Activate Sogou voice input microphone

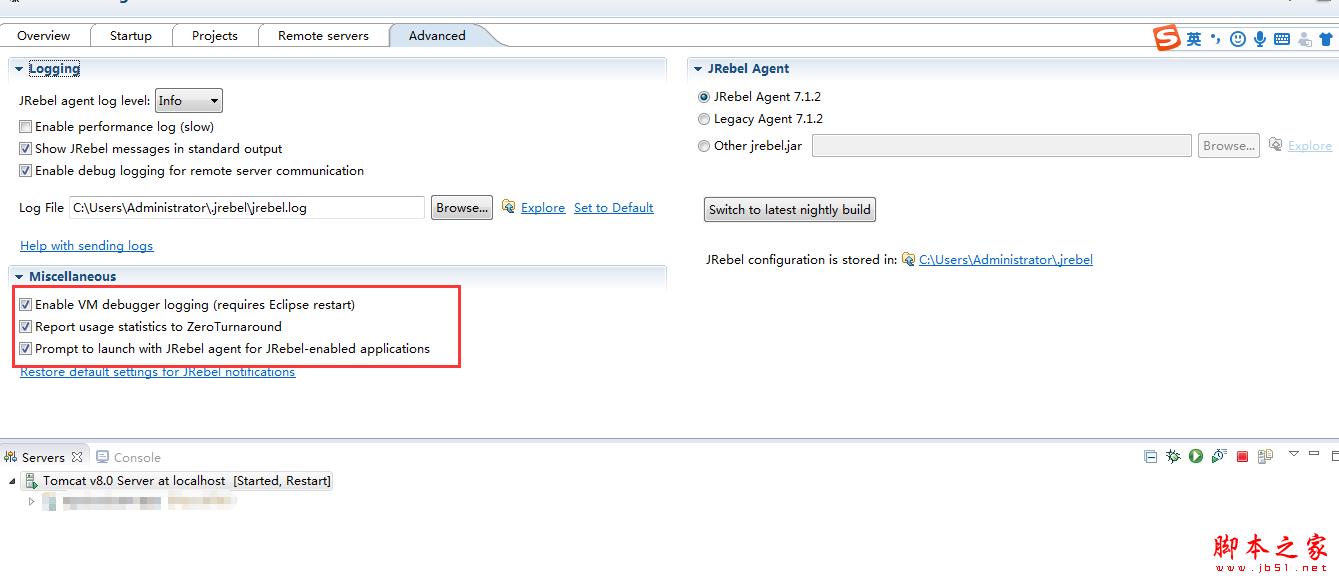1260,39
